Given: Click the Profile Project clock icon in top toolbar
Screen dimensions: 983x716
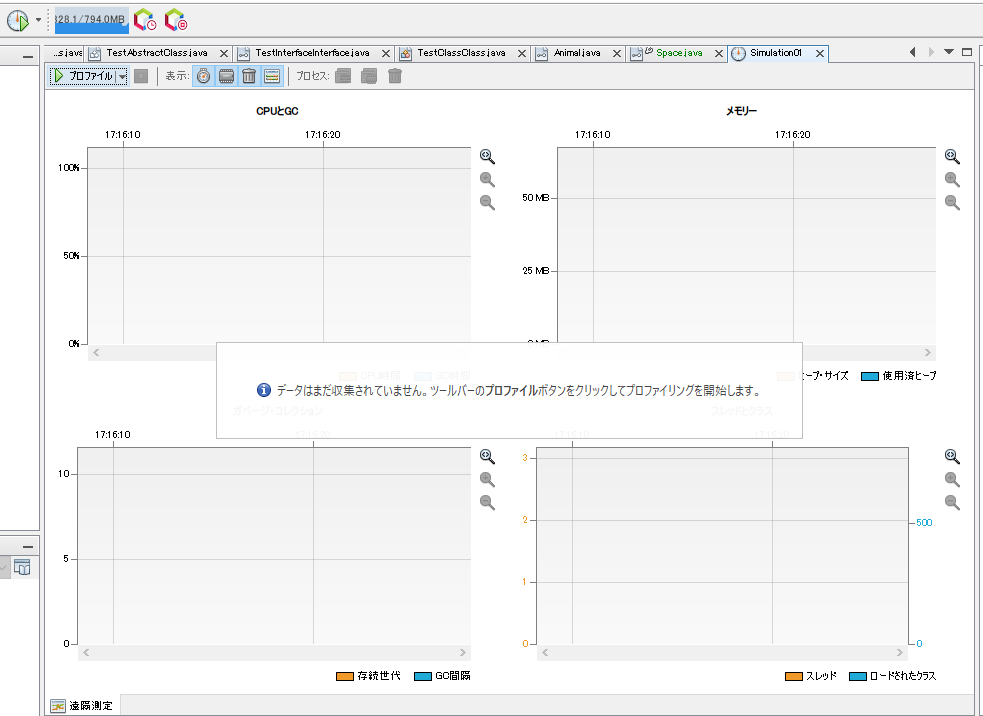Looking at the screenshot, I should pos(18,21).
